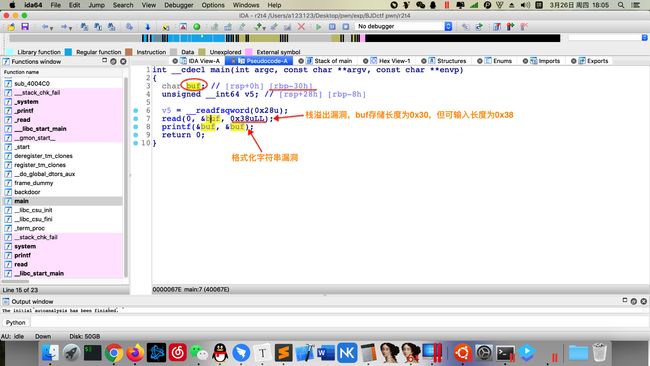Open the forward arrow history dropdown
Screen dimensions: 650x366
coord(70,28)
